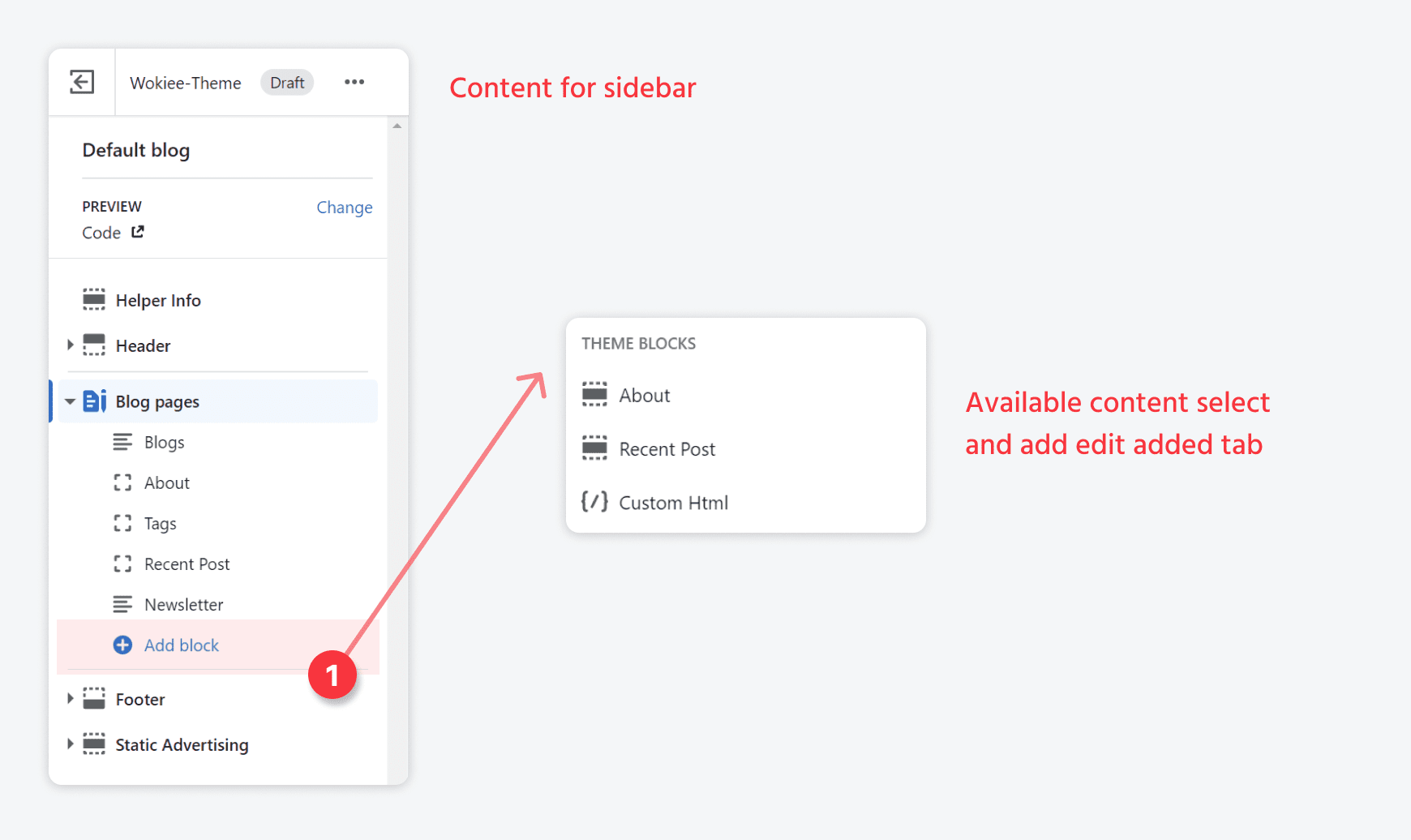Choose Custom Html from Theme Blocks menu
The width and height of the screenshot is (1411, 840).
click(x=673, y=503)
